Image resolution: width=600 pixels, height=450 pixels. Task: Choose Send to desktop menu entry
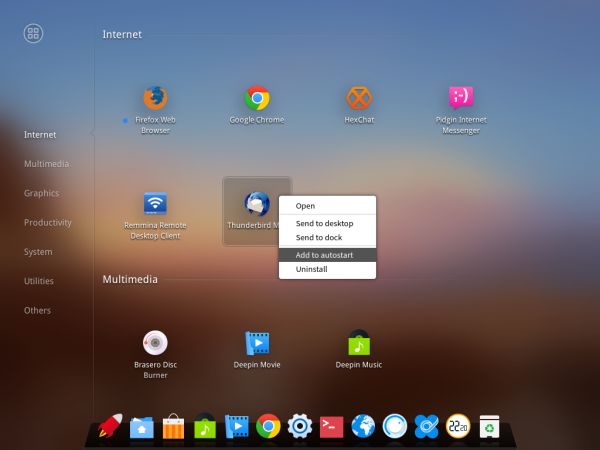point(328,223)
